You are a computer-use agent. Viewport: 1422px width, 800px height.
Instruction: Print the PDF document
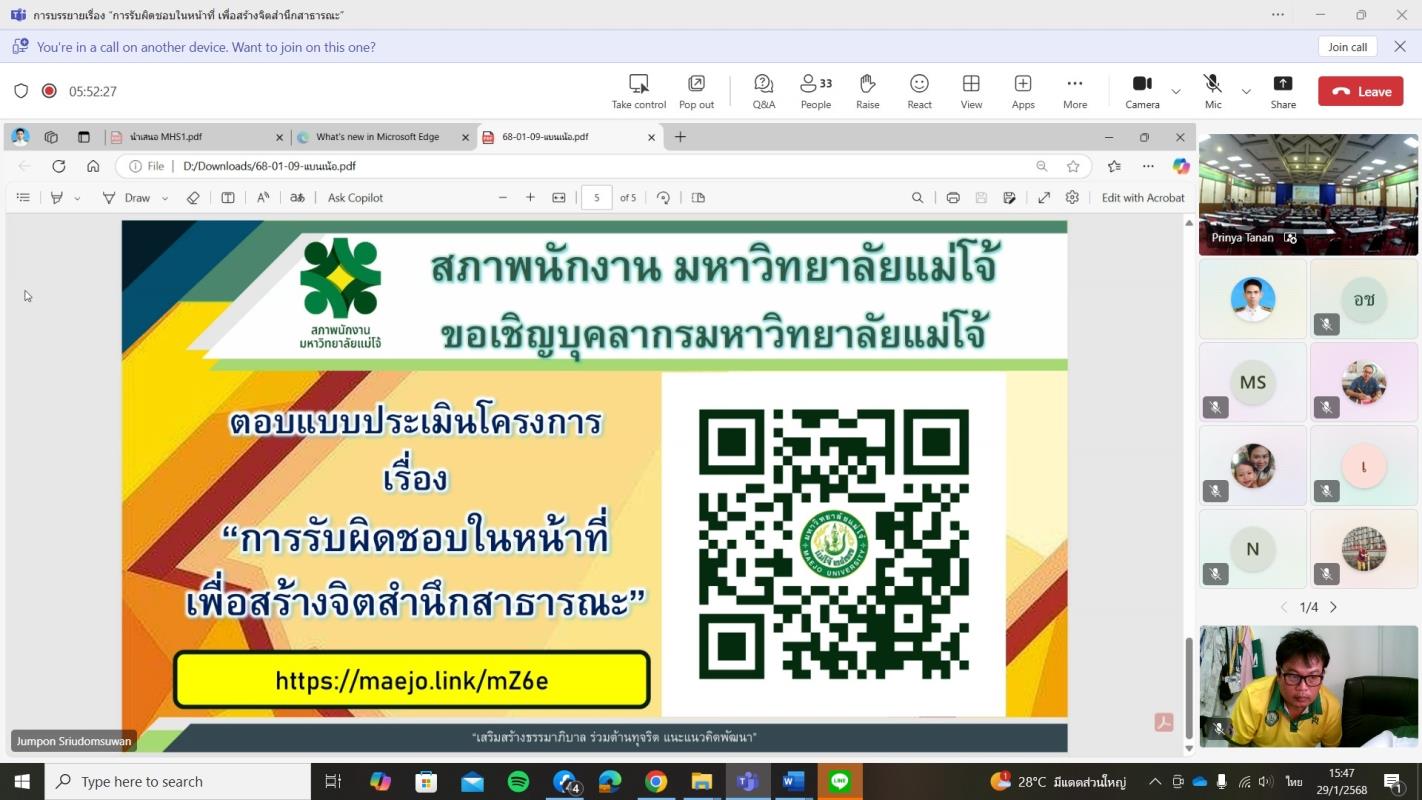coord(953,198)
